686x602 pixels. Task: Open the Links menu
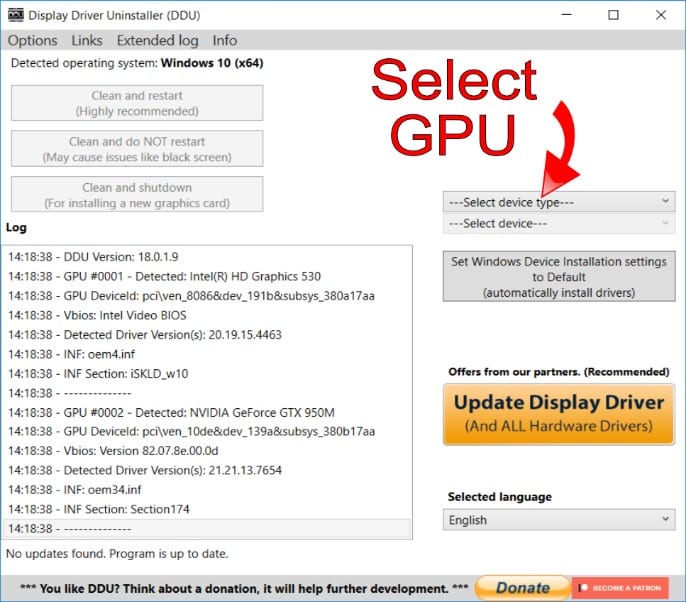[x=87, y=40]
